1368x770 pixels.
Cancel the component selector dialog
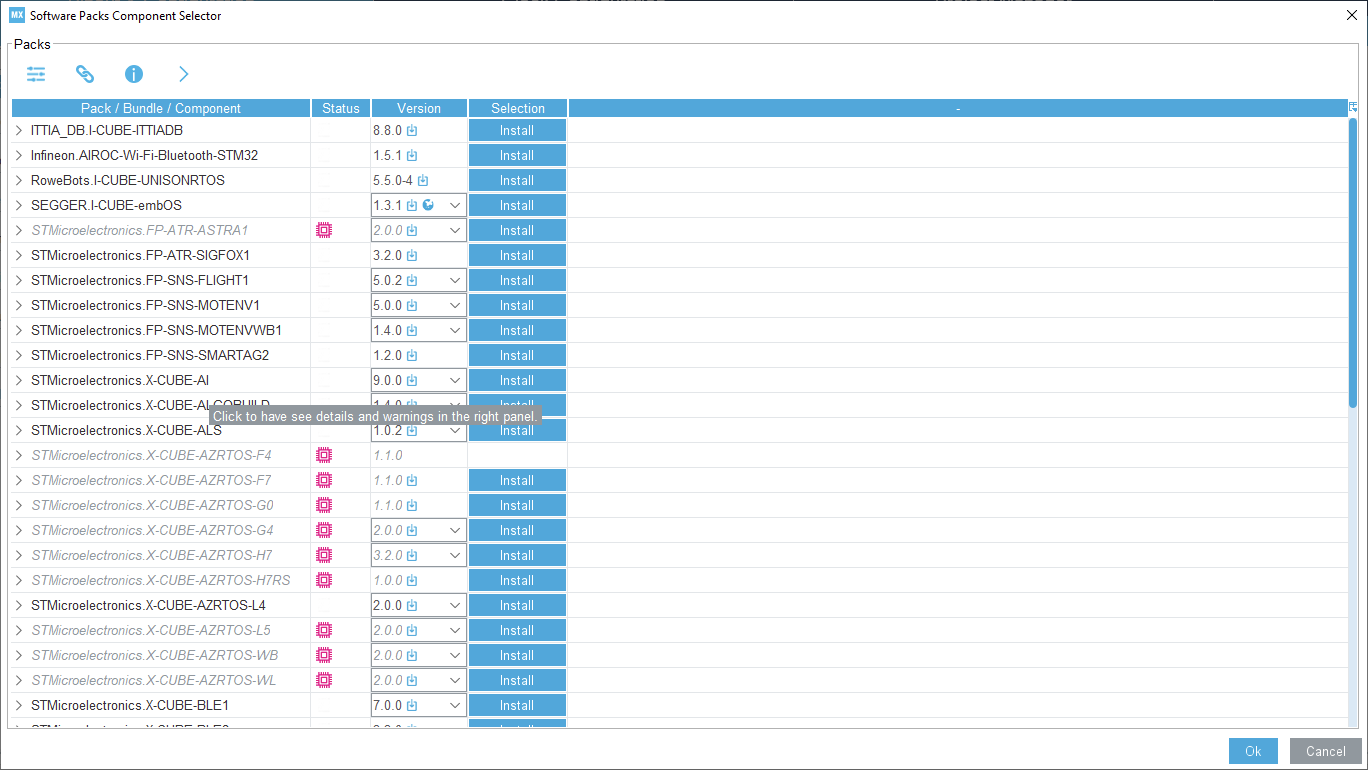1325,750
